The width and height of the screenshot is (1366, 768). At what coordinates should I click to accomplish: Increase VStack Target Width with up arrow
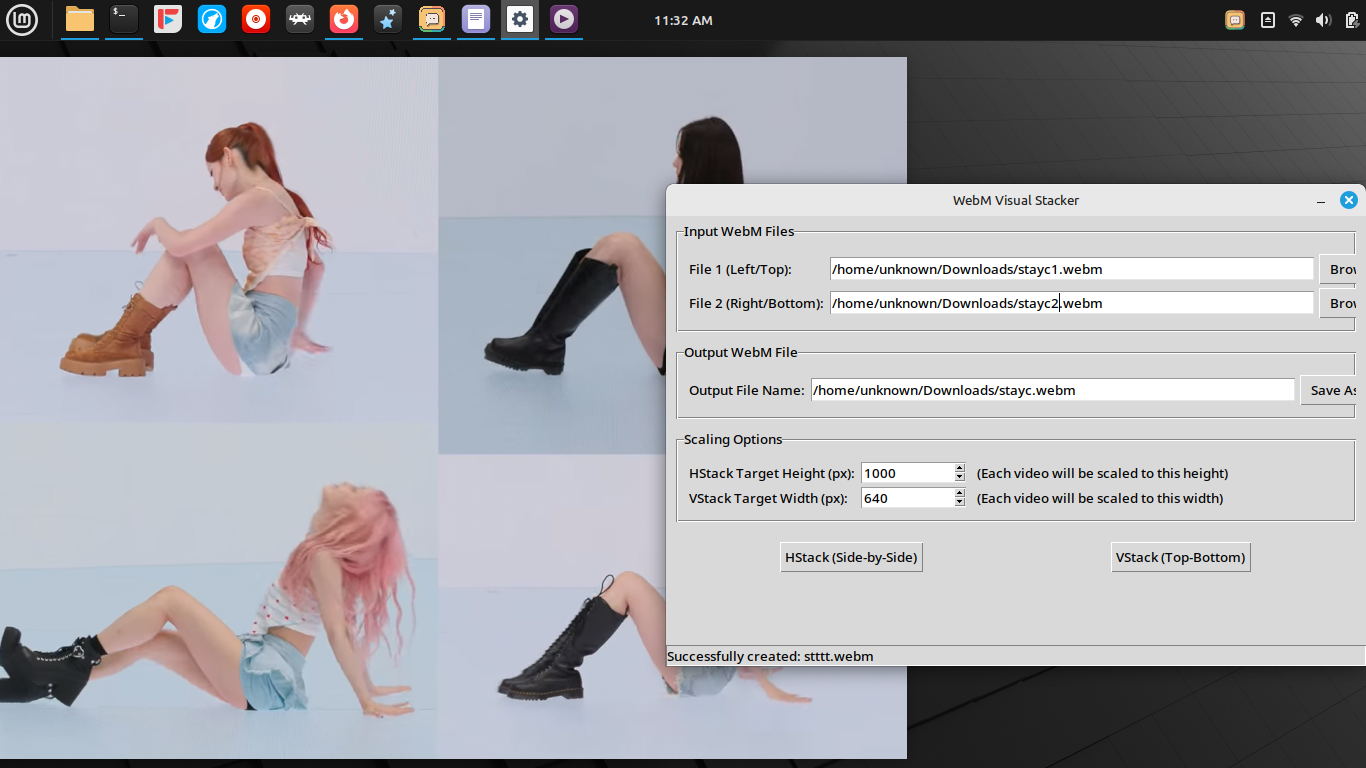pos(960,493)
